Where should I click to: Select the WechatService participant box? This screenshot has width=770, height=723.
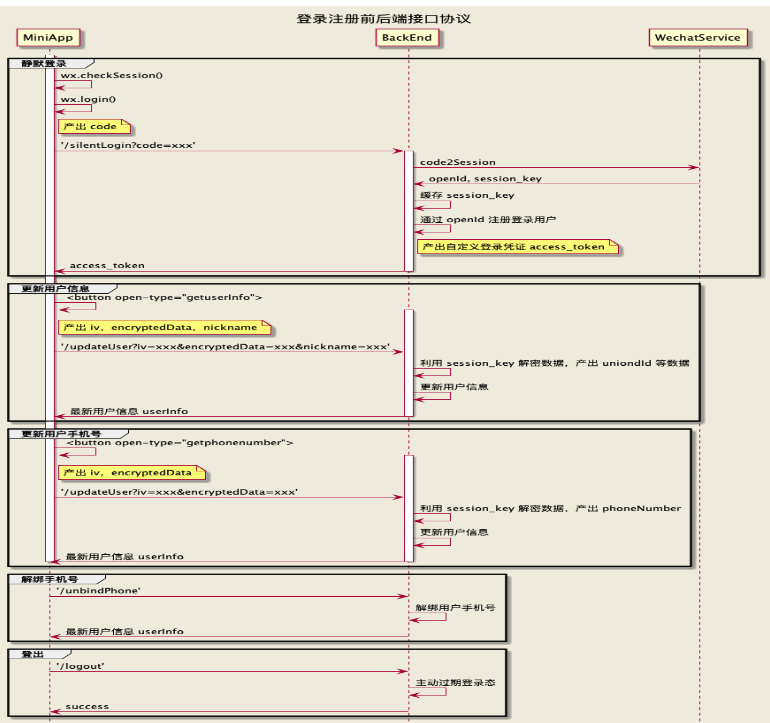tap(697, 38)
